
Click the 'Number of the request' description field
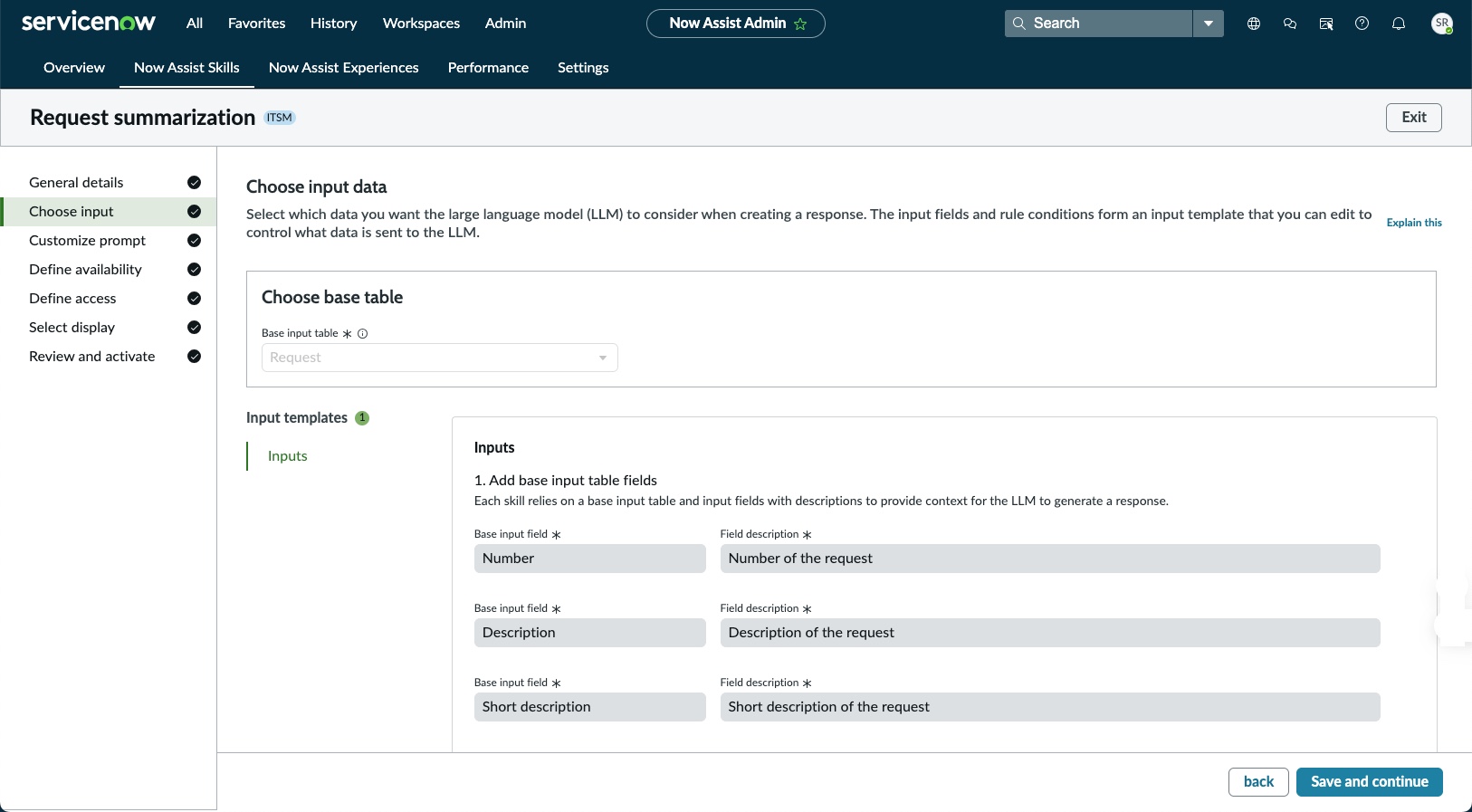click(1050, 559)
